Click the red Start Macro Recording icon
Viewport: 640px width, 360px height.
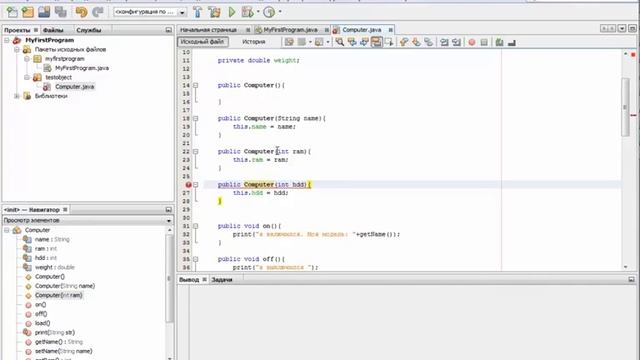472,42
